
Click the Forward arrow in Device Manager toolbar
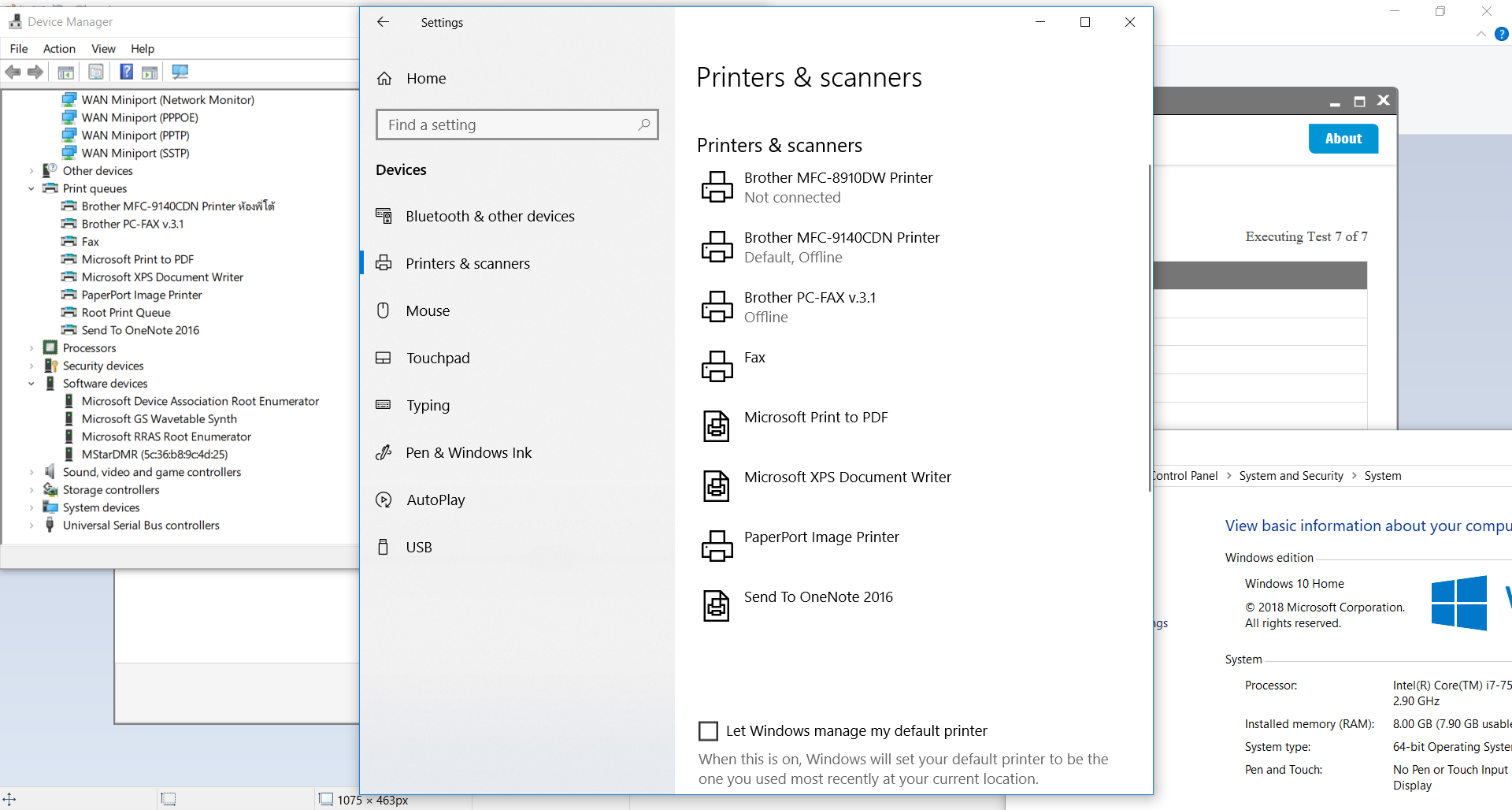click(x=35, y=72)
